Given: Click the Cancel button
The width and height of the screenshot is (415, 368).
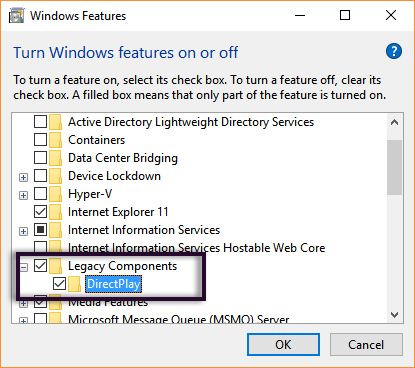Looking at the screenshot, I should pyautogui.click(x=366, y=344).
